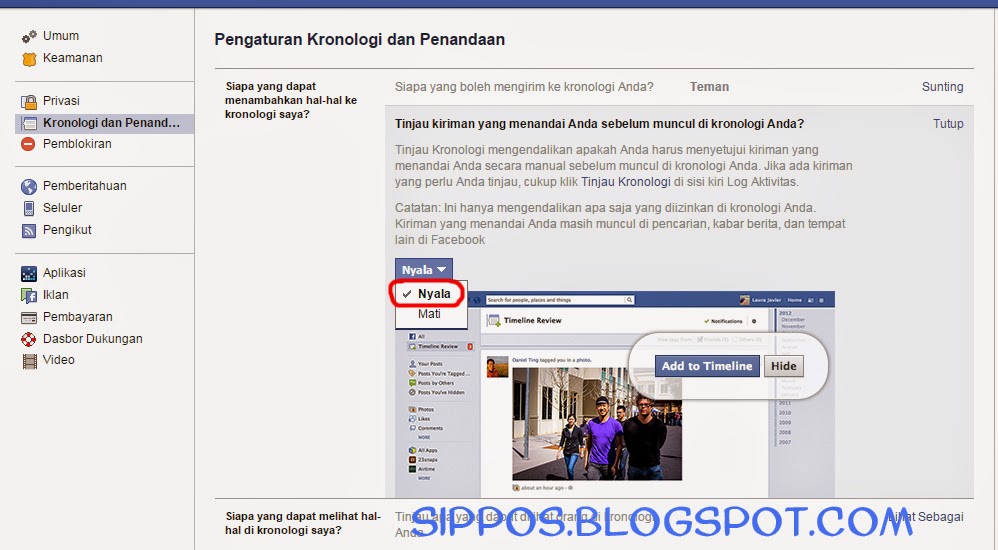Click the Aplikasi icon

coord(29,273)
